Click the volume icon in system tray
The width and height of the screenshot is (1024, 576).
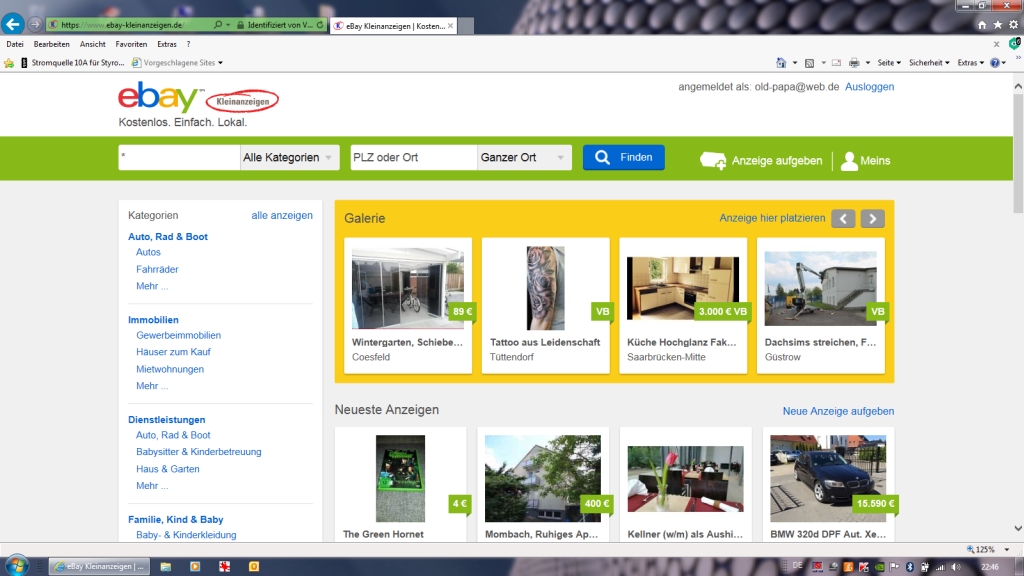[x=955, y=567]
